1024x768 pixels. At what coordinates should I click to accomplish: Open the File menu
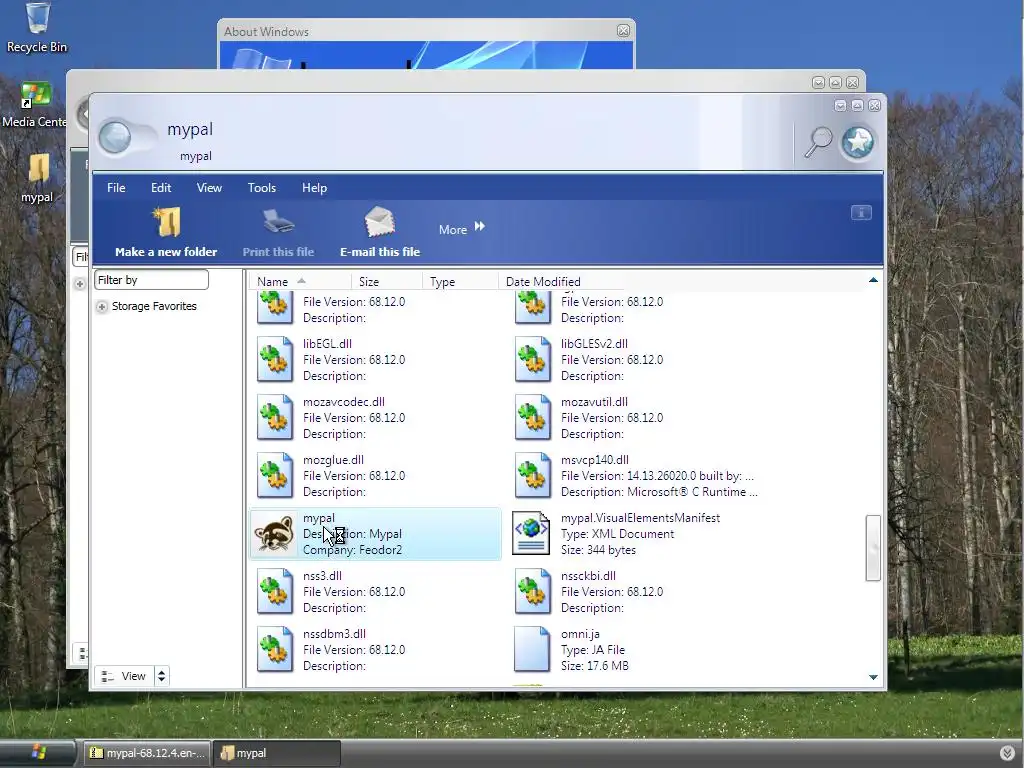[116, 188]
